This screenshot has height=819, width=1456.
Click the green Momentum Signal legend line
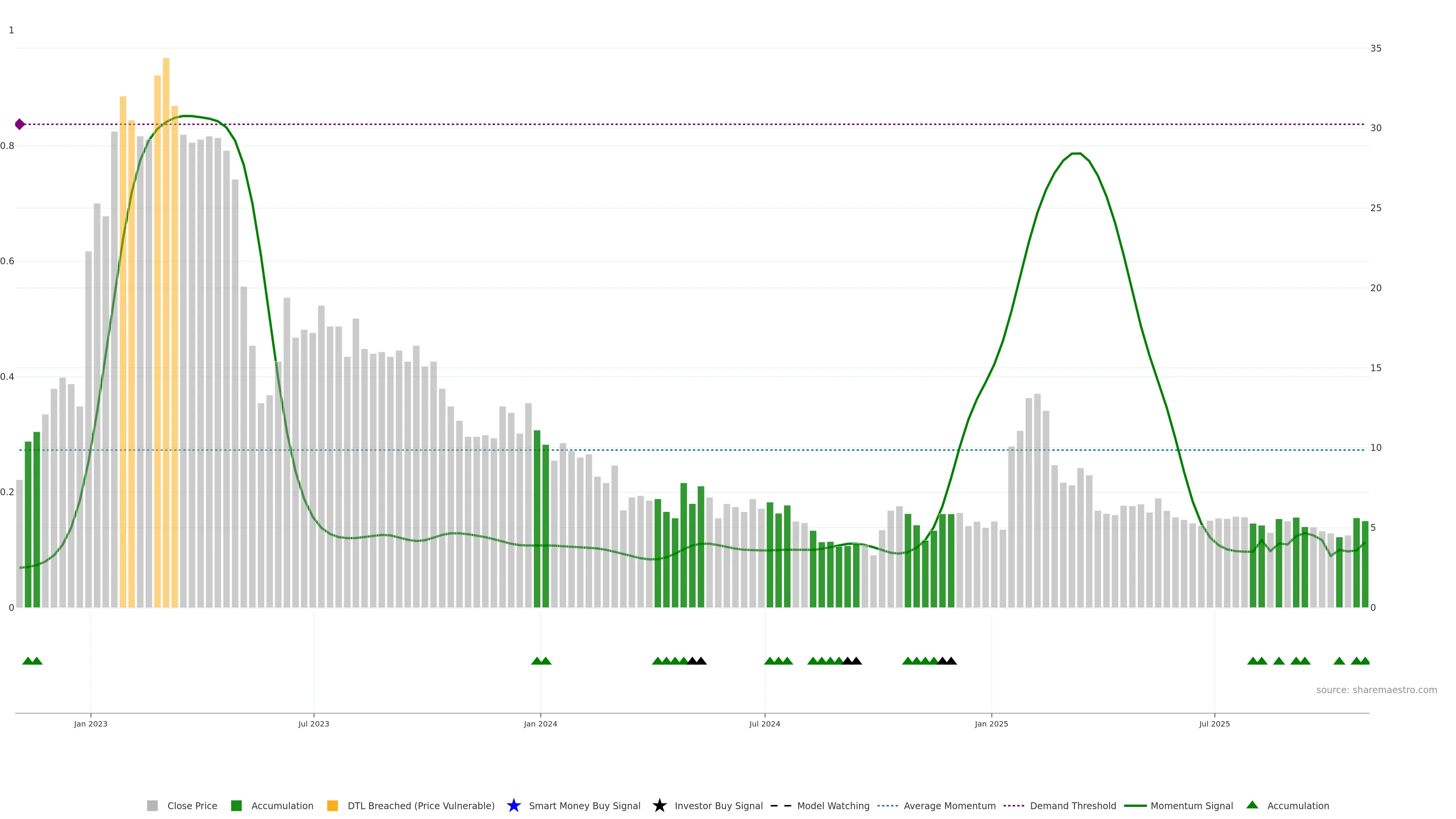tap(1135, 805)
